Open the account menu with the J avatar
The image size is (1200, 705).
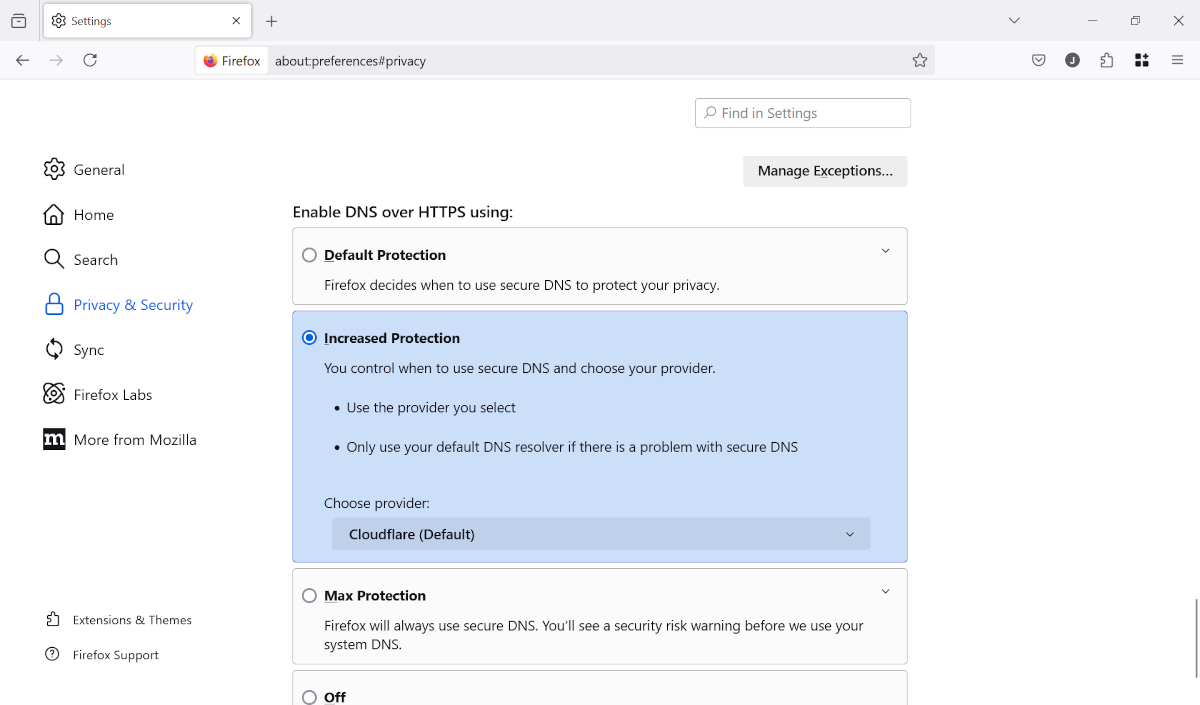[x=1072, y=60]
